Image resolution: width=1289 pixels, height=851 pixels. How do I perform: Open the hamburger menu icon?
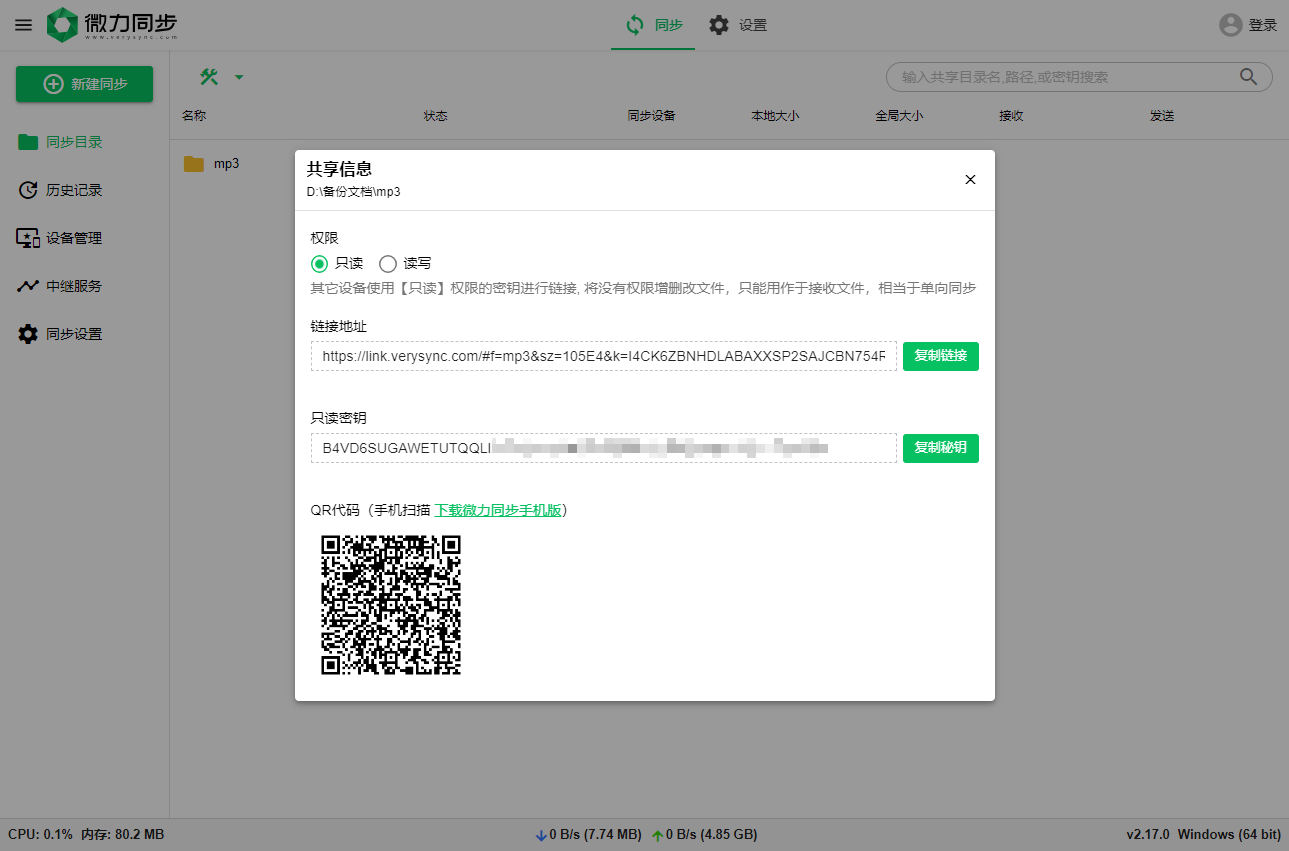click(x=23, y=25)
